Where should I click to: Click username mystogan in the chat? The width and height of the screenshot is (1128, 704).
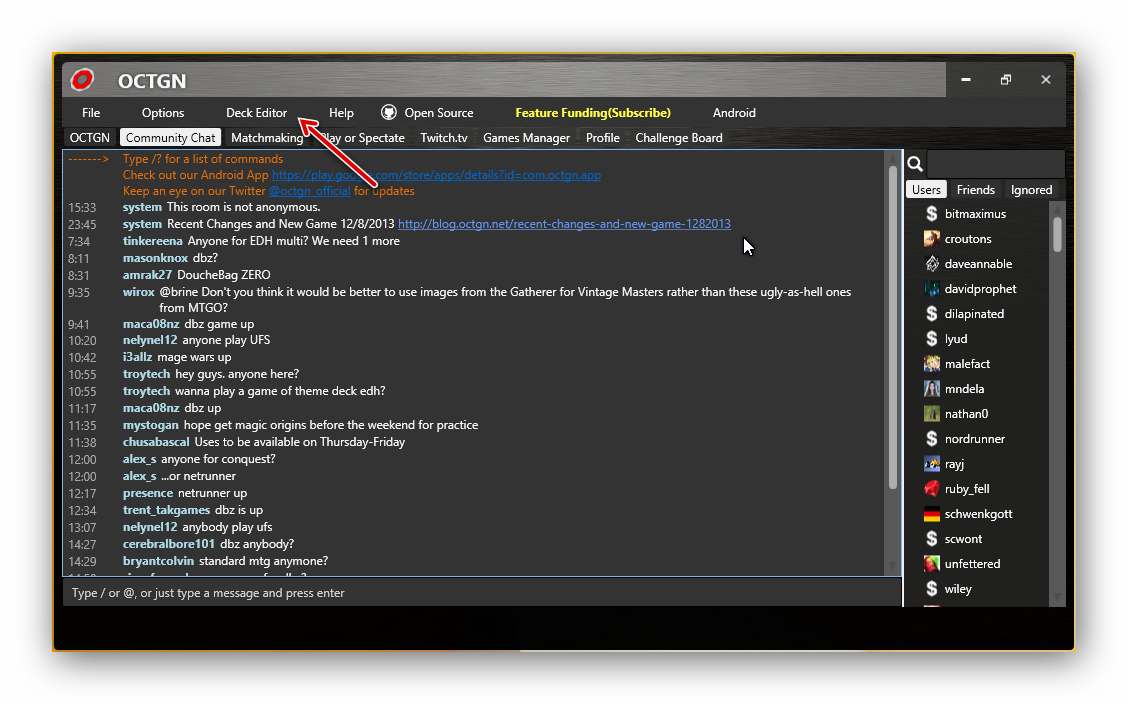pyautogui.click(x=150, y=425)
